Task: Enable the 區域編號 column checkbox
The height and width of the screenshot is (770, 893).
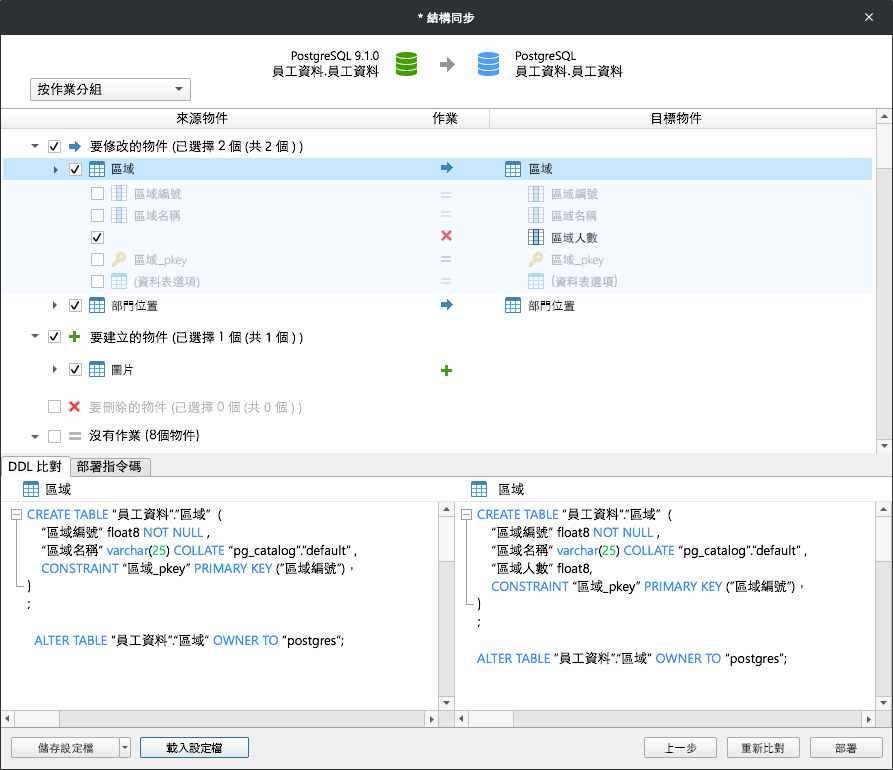Action: 97,193
